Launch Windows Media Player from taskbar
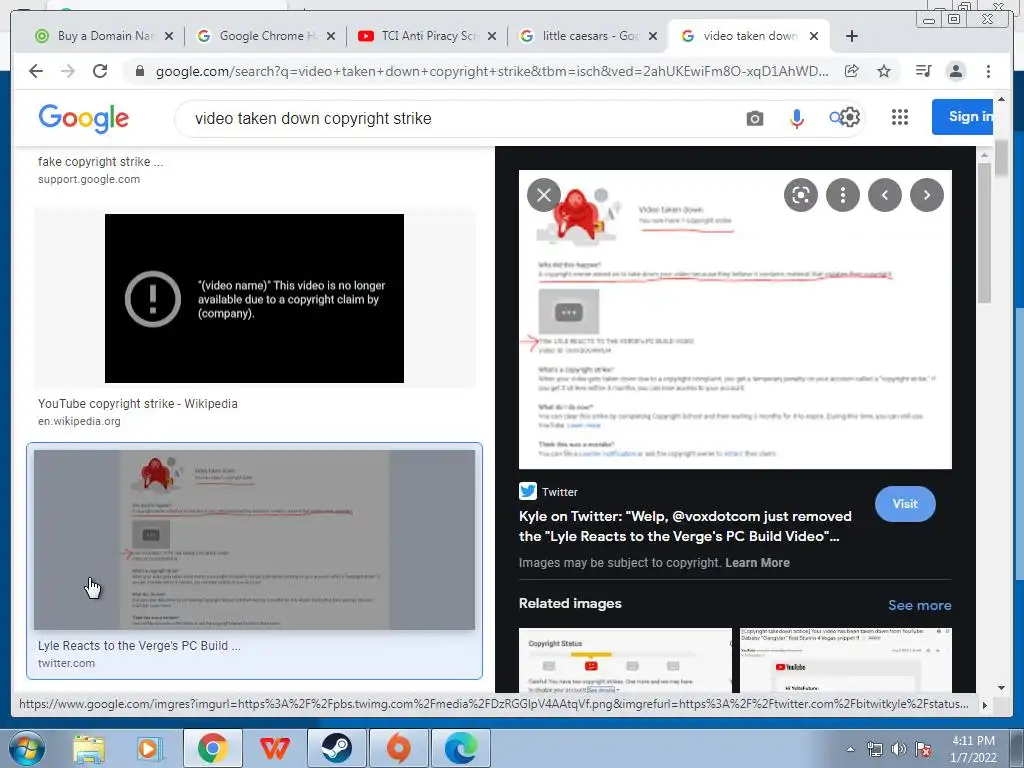Viewport: 1024px width, 768px height. click(x=150, y=748)
